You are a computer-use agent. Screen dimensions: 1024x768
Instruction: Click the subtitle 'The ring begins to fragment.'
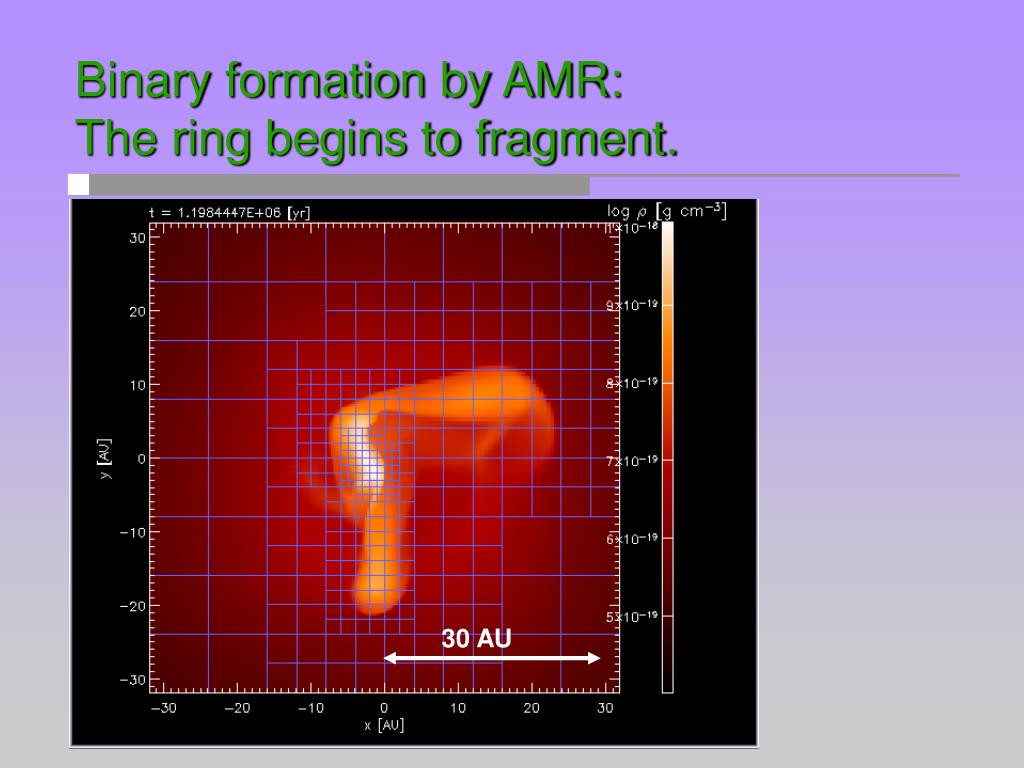click(x=377, y=138)
